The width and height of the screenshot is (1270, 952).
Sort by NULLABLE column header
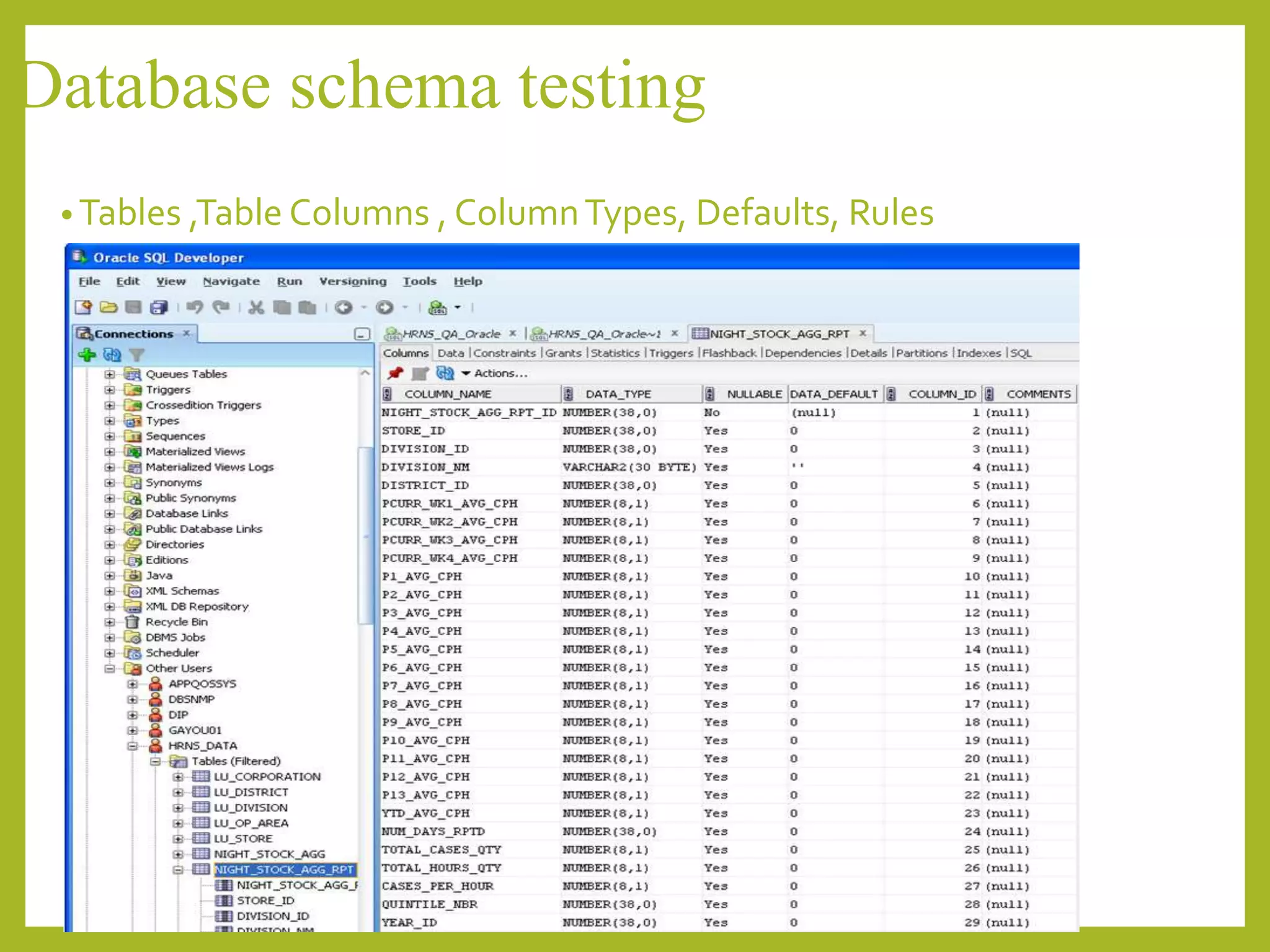pos(745,394)
